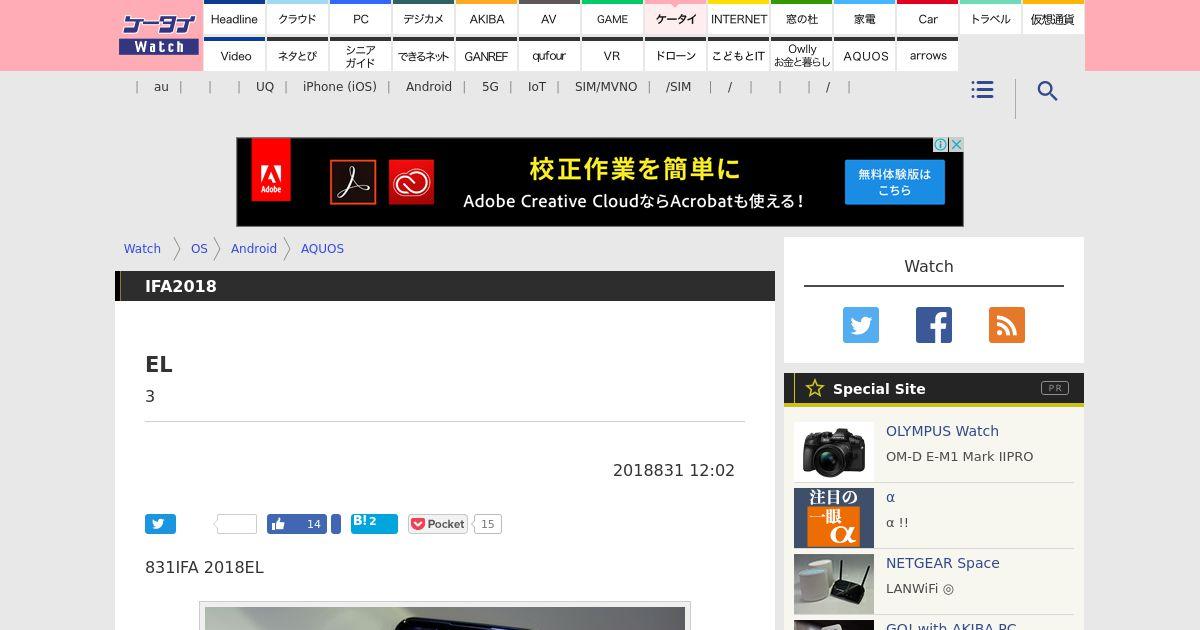Image resolution: width=1200 pixels, height=630 pixels.
Task: Open the AV tab
Action: coord(549,19)
